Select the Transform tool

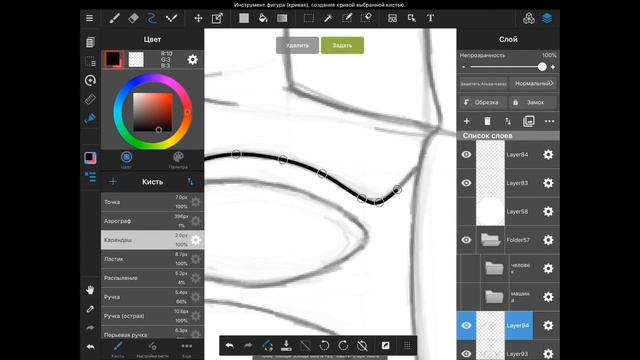coord(217,18)
